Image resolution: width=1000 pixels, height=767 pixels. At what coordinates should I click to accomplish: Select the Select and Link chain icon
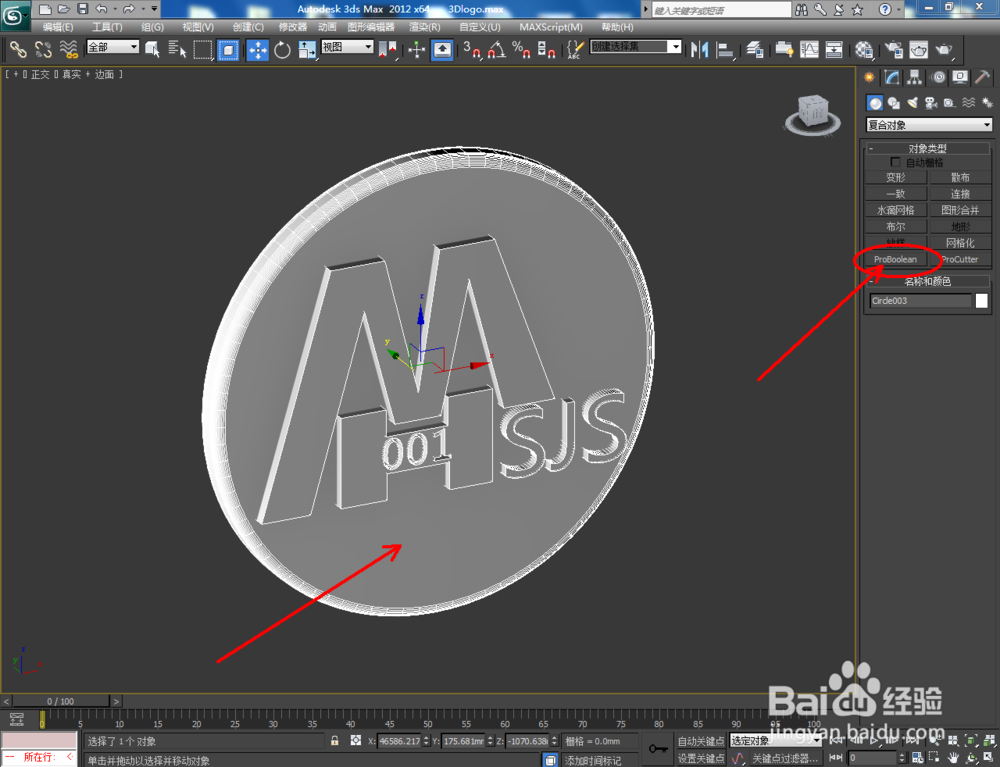pos(18,50)
